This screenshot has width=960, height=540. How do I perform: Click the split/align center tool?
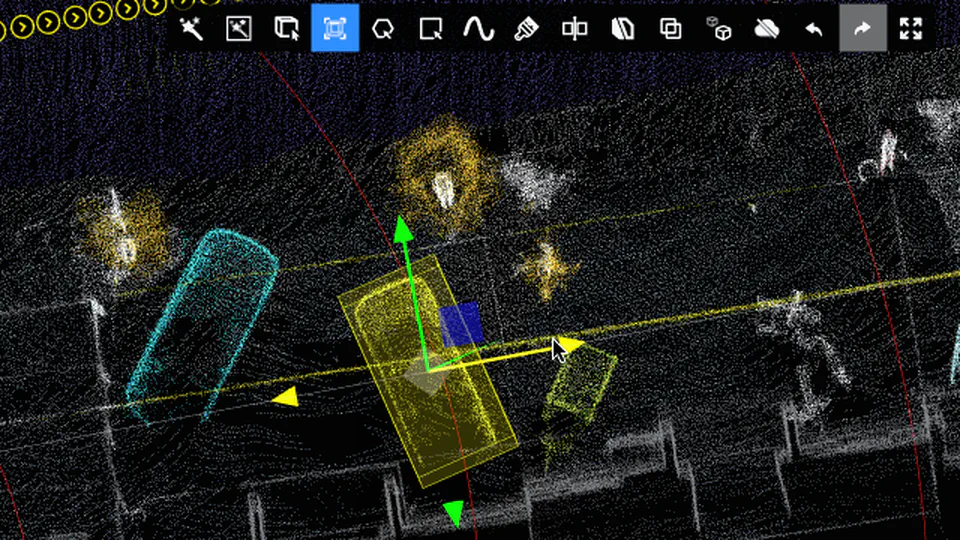(575, 28)
